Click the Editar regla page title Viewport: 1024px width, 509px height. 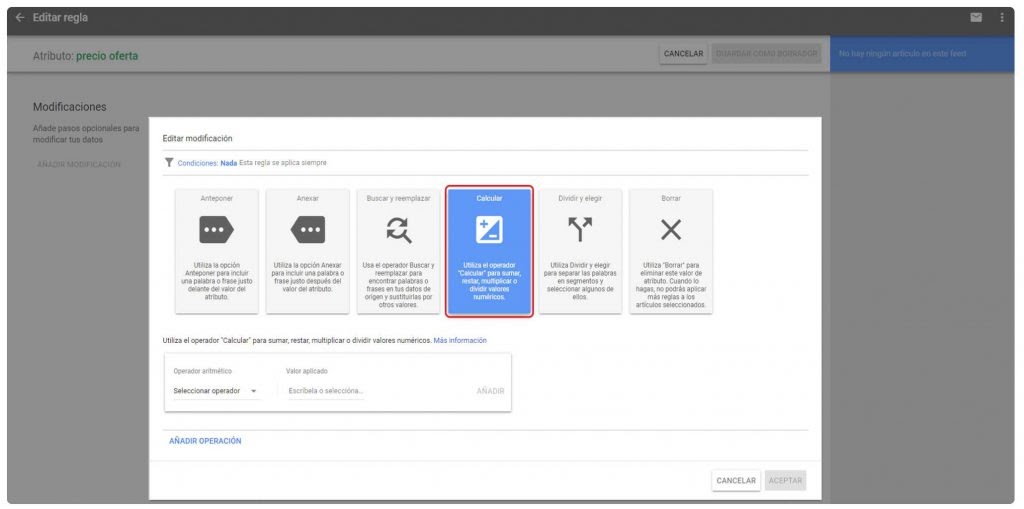coord(60,18)
